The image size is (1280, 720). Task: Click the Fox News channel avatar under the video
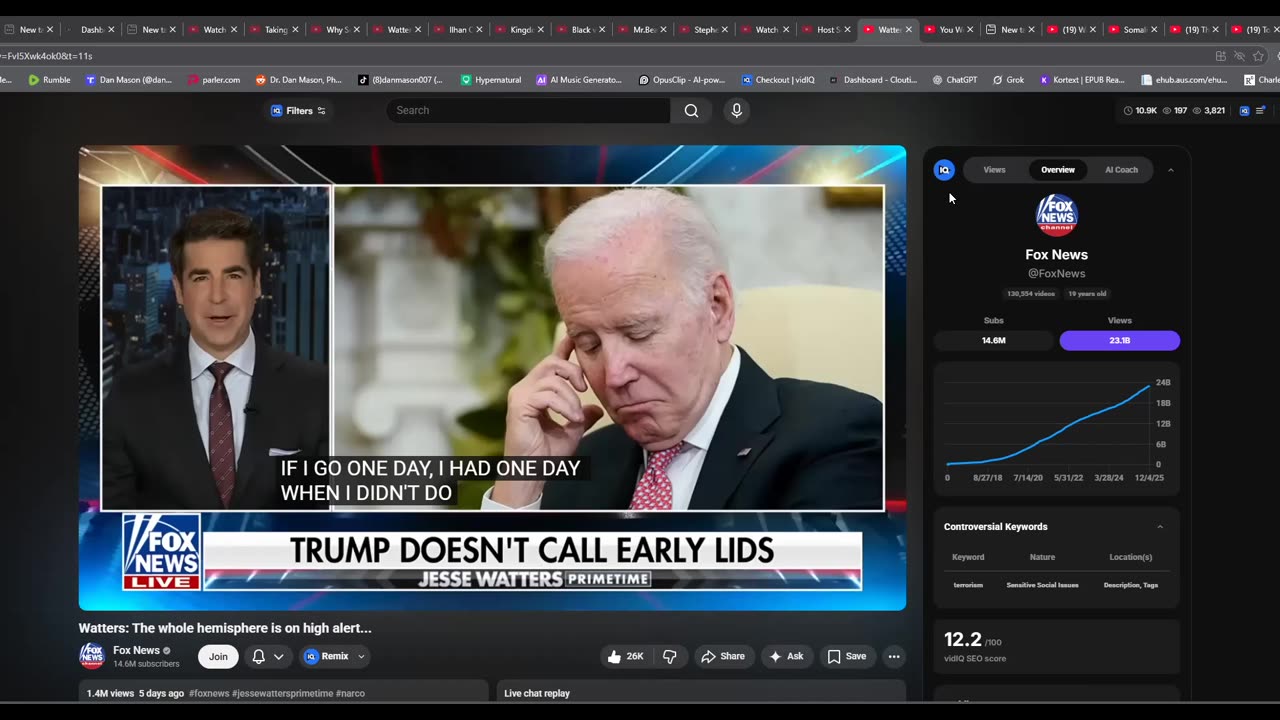tap(92, 656)
